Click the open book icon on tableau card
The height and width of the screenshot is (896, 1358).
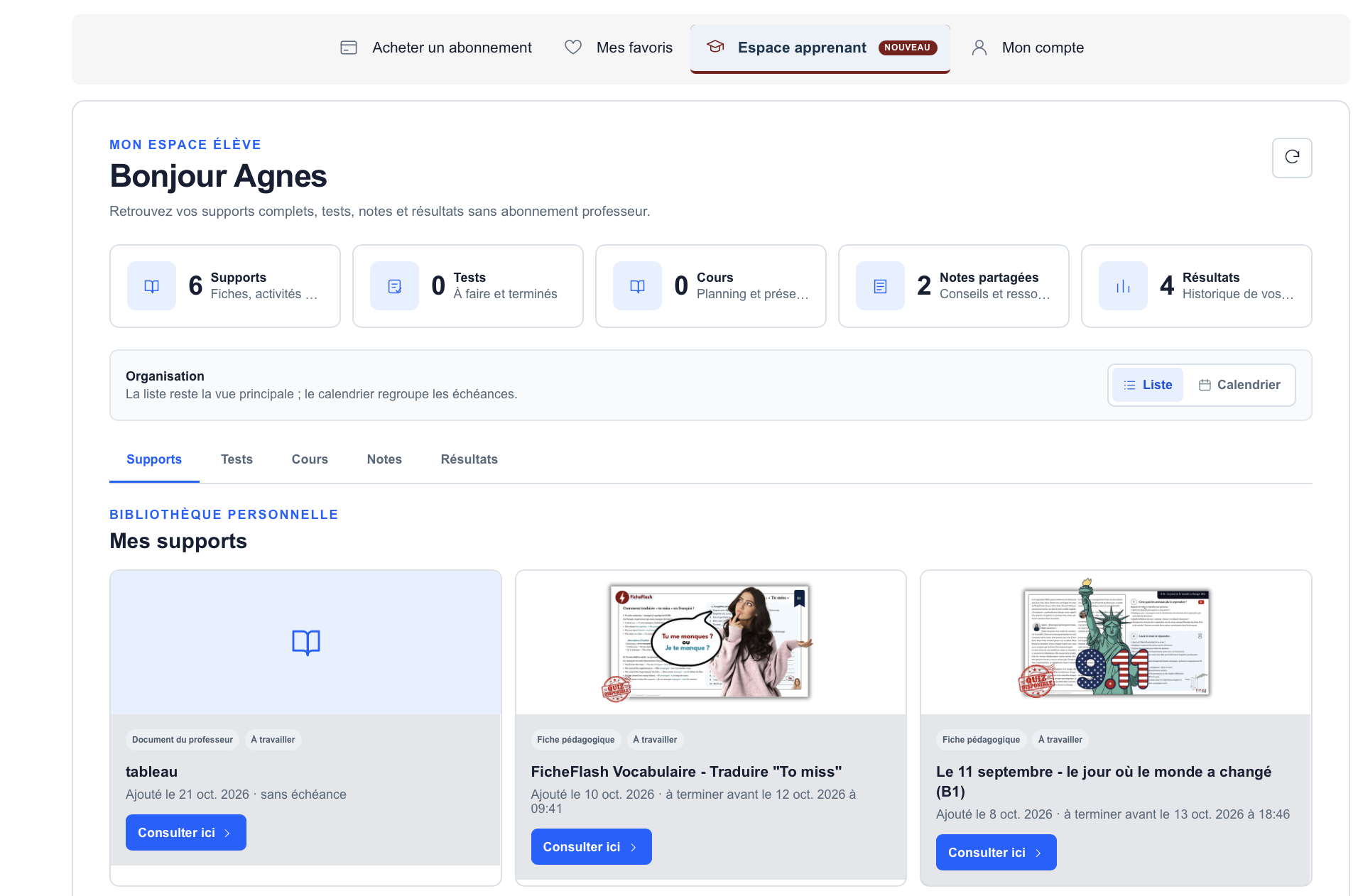pyautogui.click(x=306, y=643)
